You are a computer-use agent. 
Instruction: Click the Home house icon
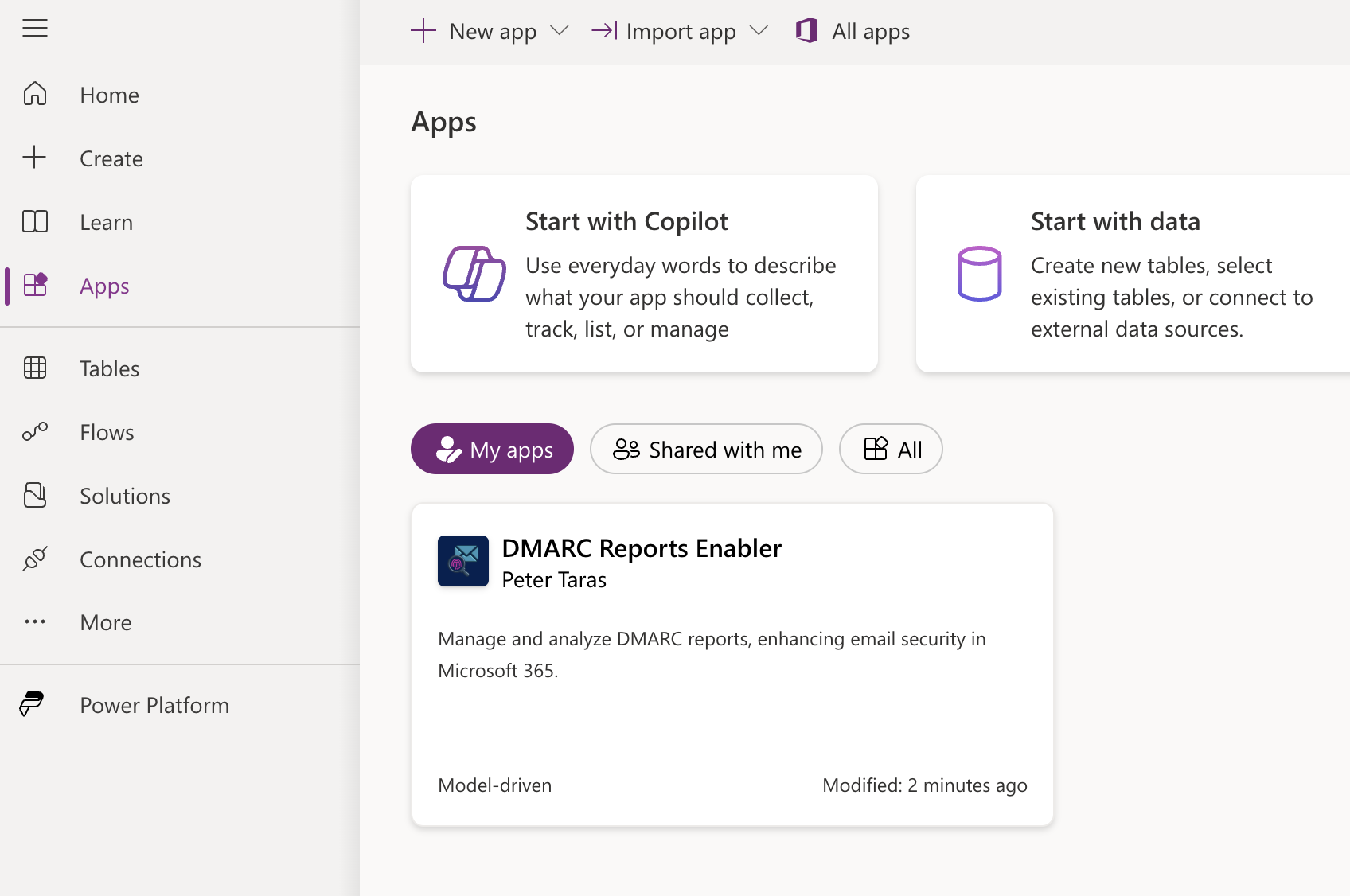(x=35, y=94)
